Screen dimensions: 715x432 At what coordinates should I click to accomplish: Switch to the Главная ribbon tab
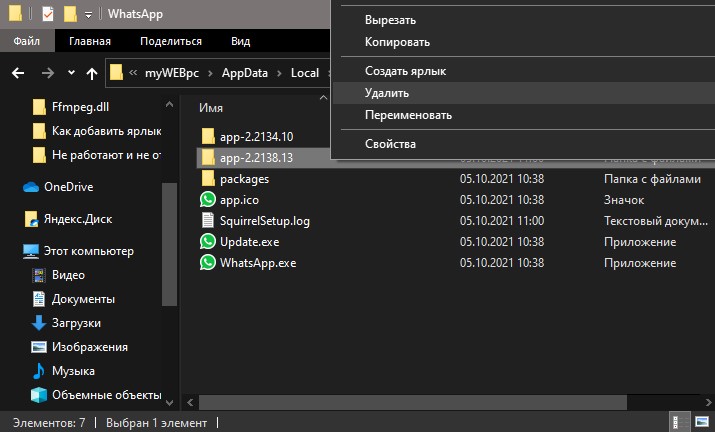coord(90,41)
